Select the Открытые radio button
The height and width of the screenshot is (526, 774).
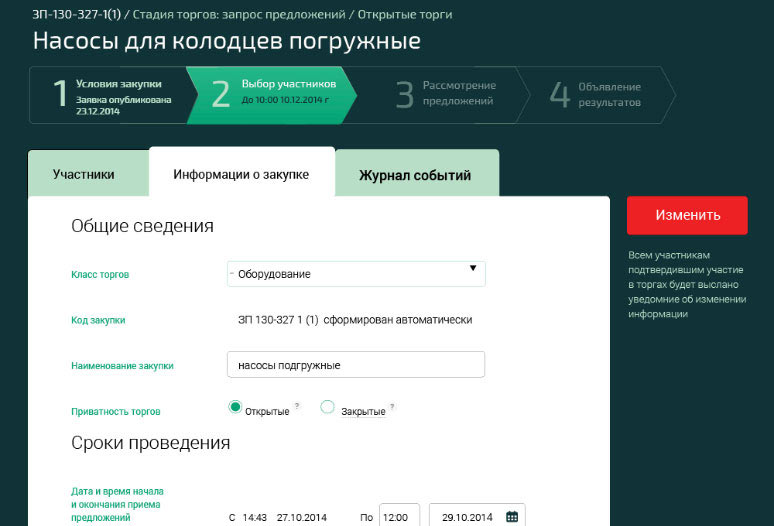coord(235,407)
